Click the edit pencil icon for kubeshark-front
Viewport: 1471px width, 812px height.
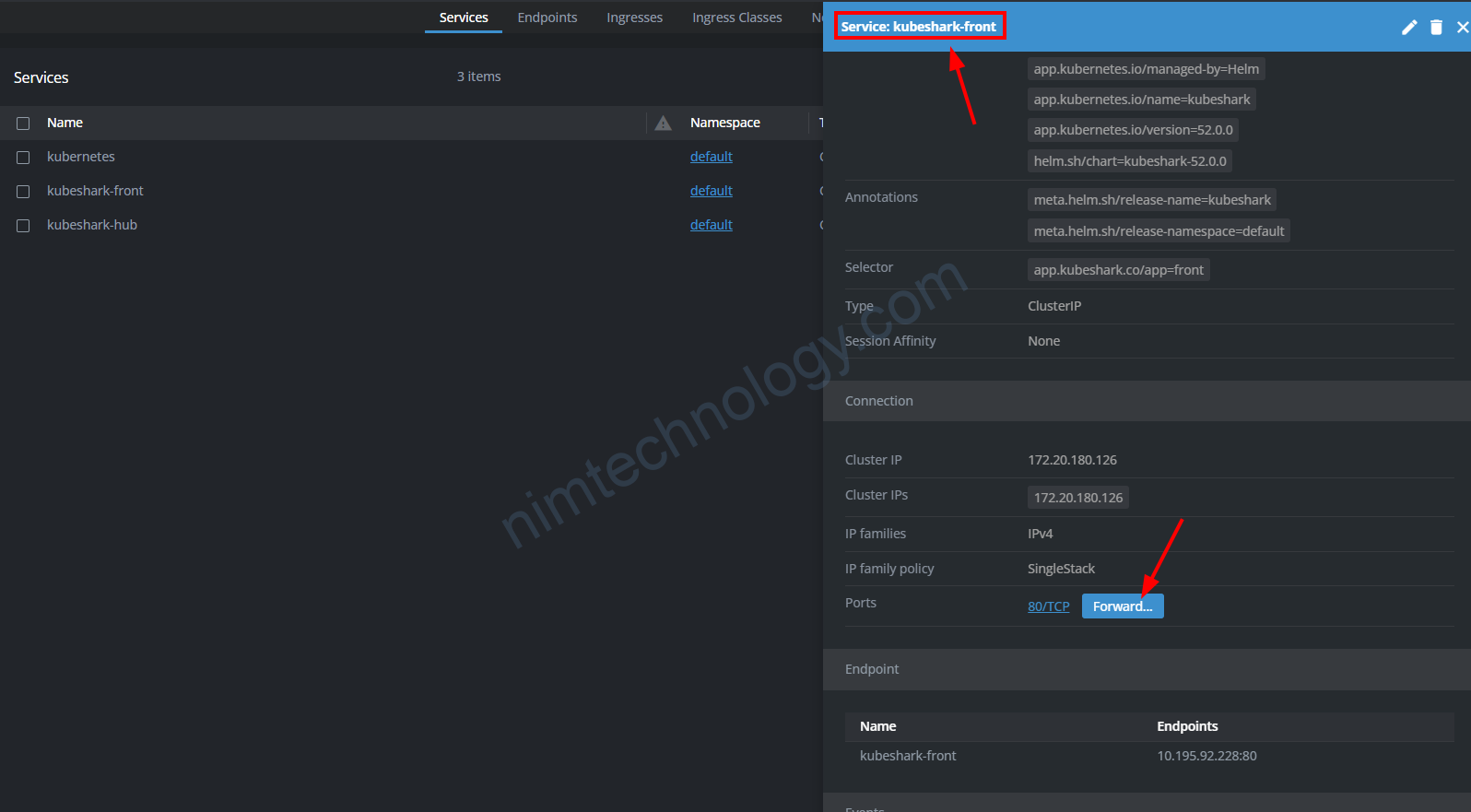tap(1408, 28)
